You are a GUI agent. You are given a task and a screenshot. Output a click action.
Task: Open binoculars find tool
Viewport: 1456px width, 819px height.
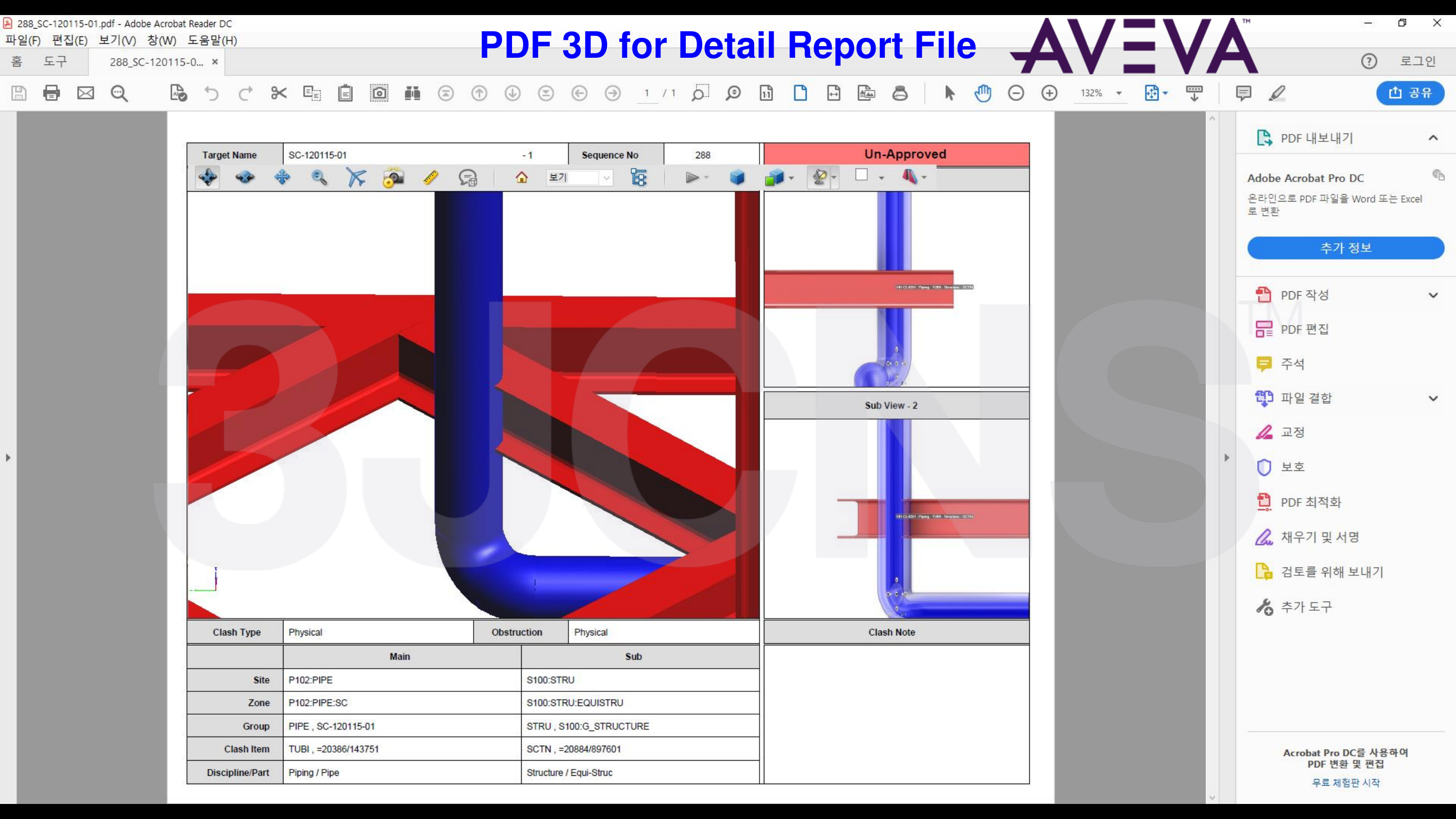[413, 93]
